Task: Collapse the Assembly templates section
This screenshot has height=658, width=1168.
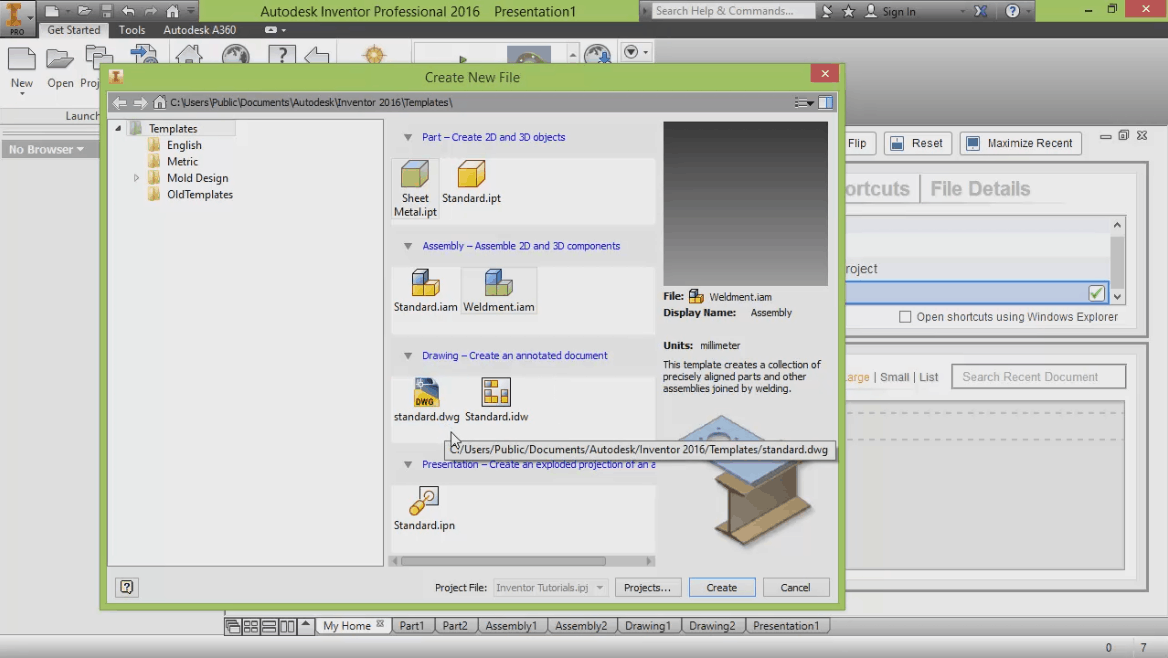Action: tap(407, 246)
